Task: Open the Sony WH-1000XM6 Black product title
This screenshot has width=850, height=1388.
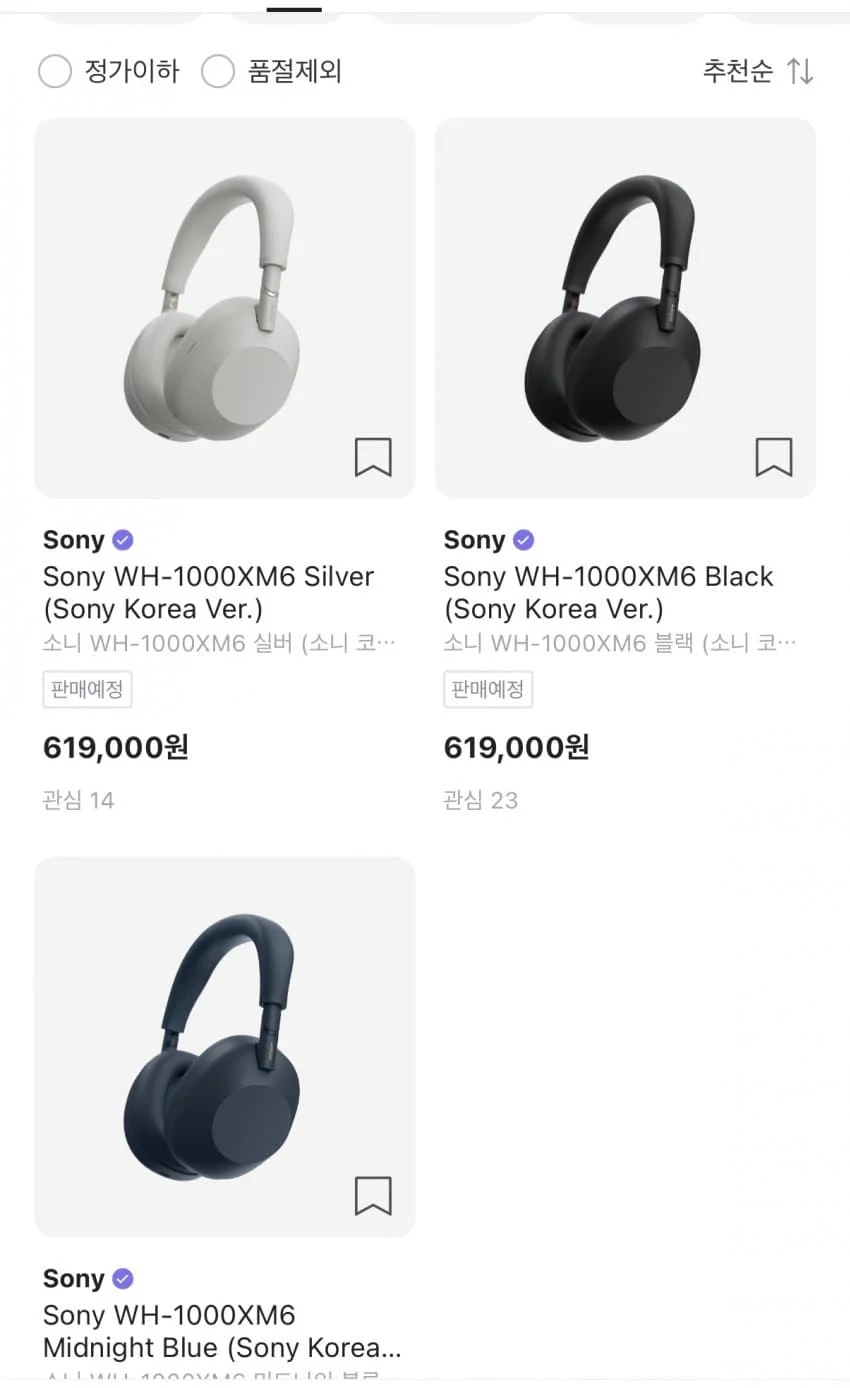Action: (x=609, y=592)
